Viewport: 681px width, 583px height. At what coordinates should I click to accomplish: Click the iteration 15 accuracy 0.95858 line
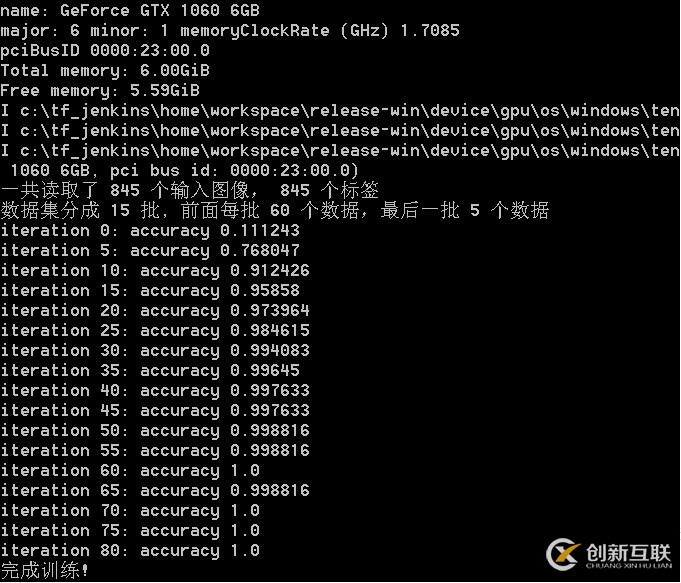pos(150,290)
